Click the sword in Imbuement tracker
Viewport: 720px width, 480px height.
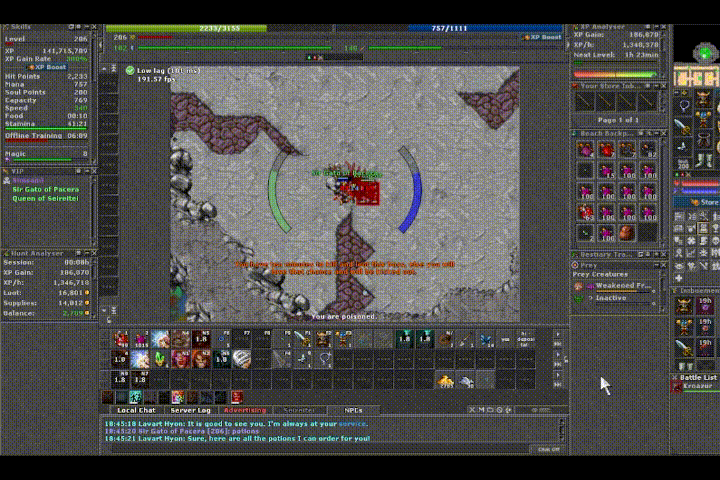click(x=684, y=347)
